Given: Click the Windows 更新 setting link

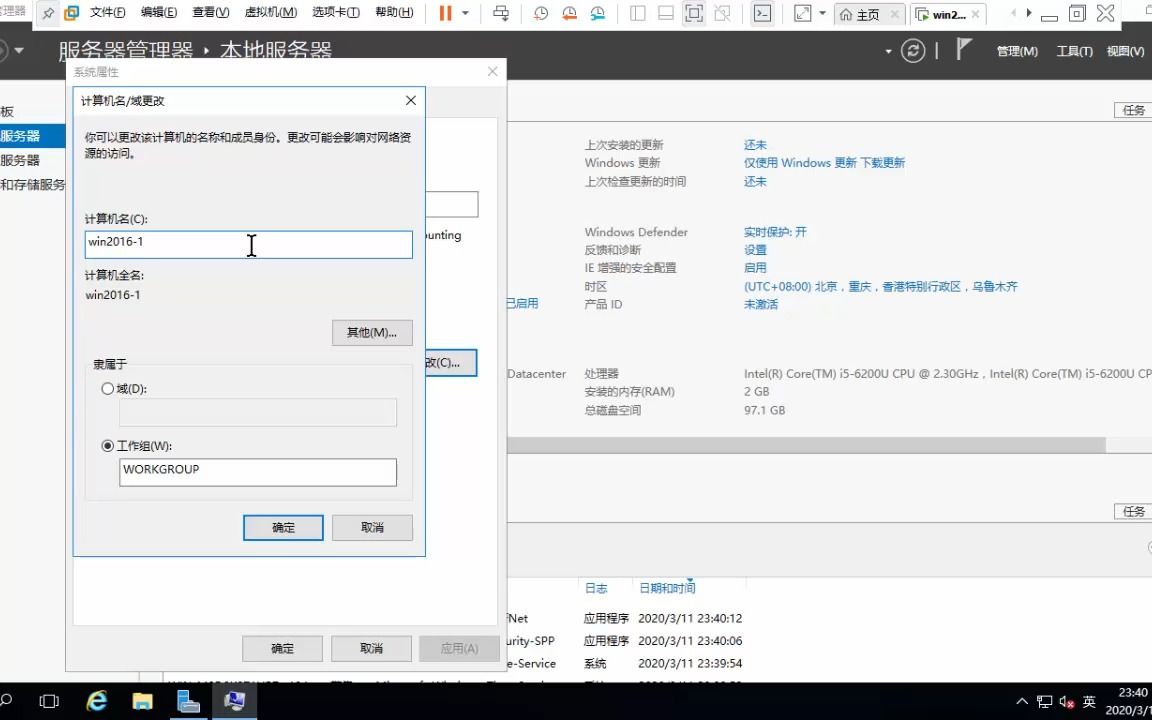Looking at the screenshot, I should (x=824, y=163).
